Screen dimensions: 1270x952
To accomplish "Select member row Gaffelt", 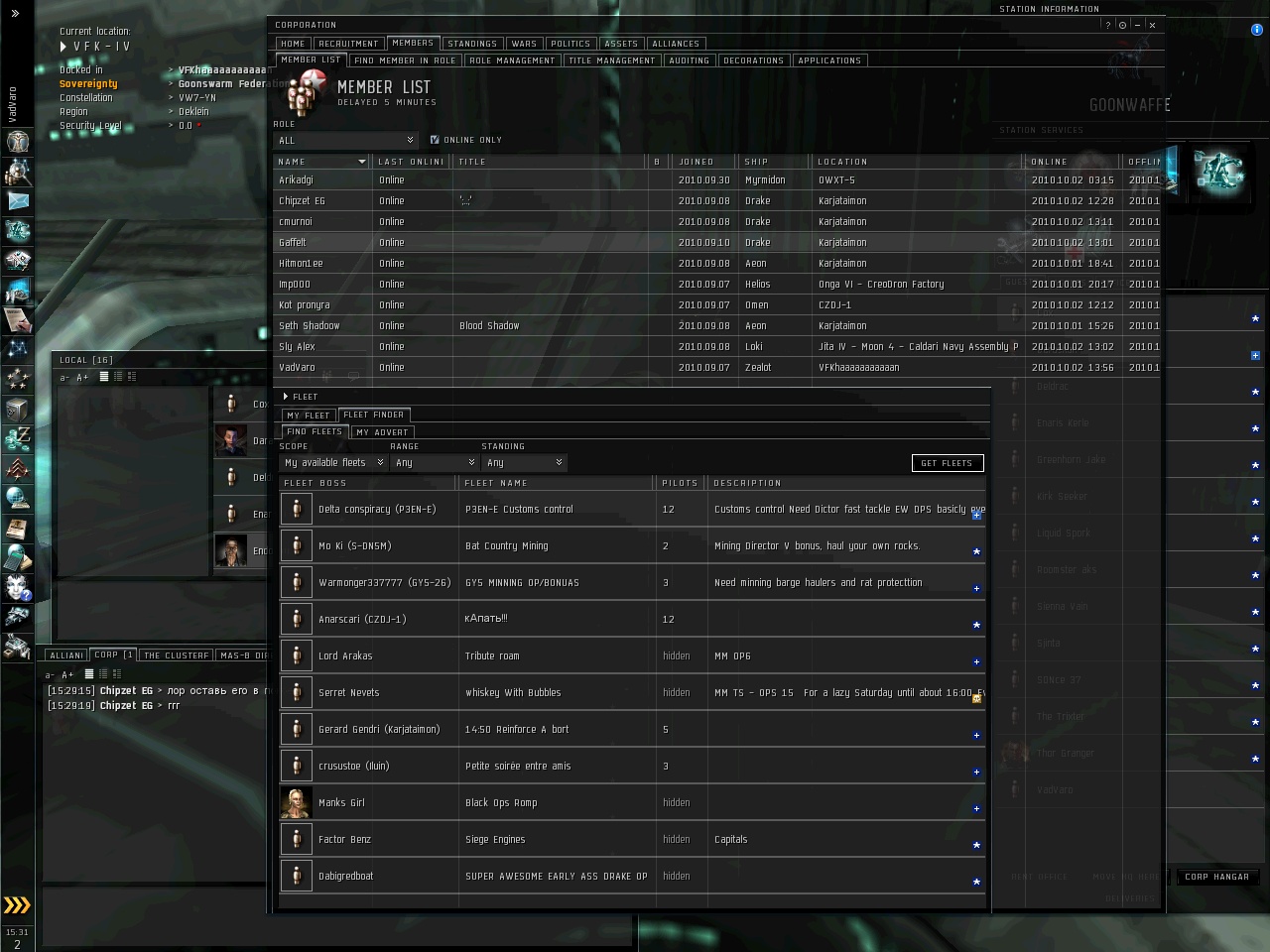I will (716, 242).
